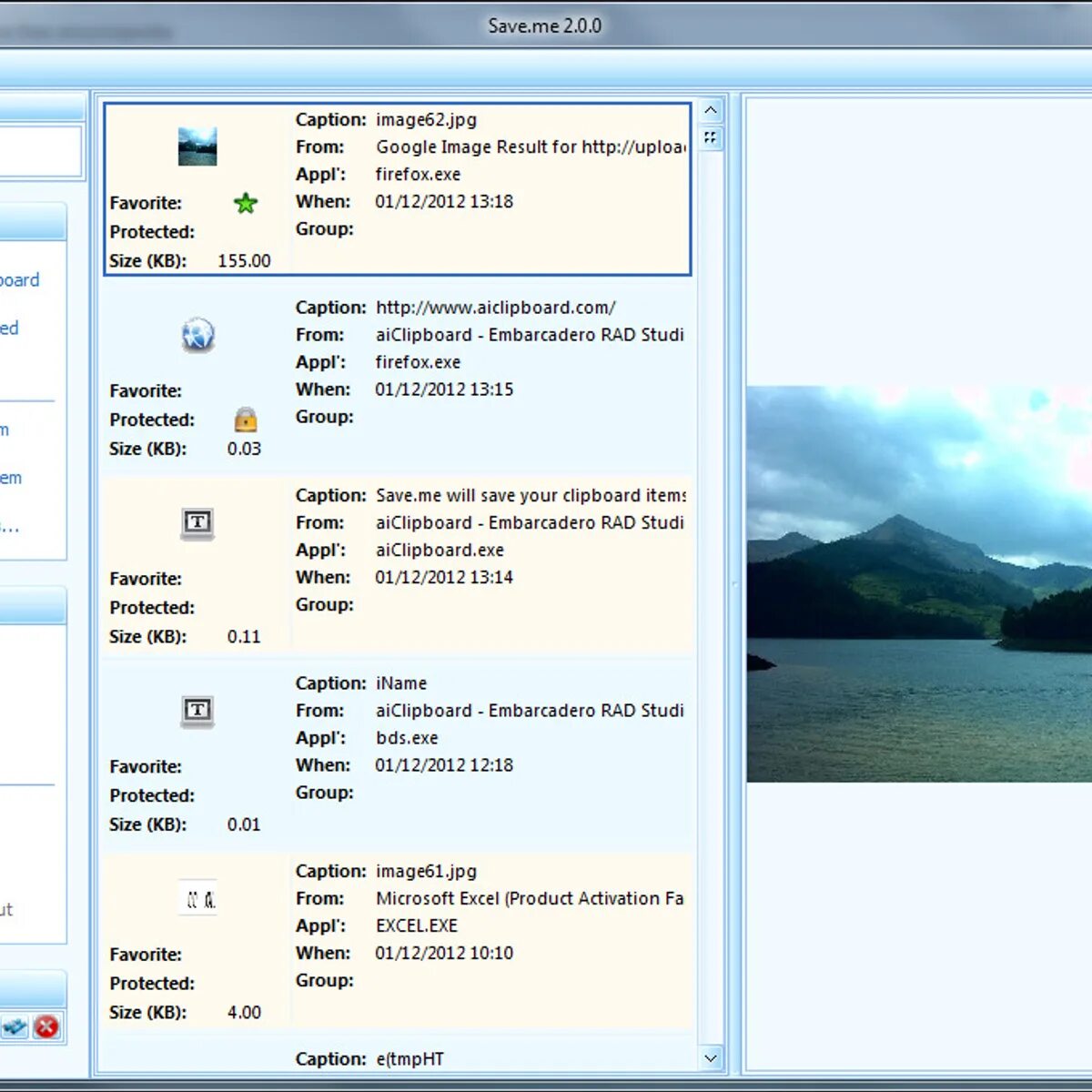
Task: Click the large lake landscape preview image
Action: [919, 583]
